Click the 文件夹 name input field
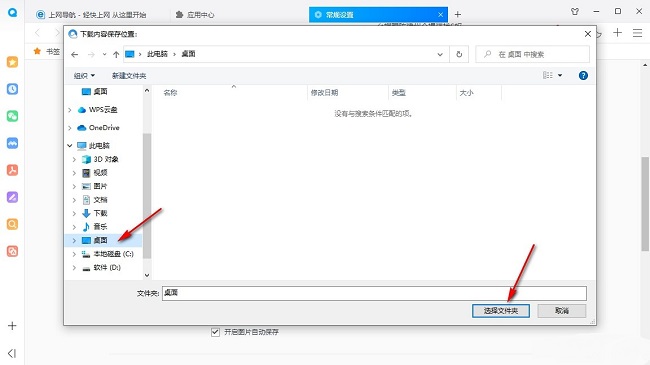The width and height of the screenshot is (650, 365). point(374,293)
